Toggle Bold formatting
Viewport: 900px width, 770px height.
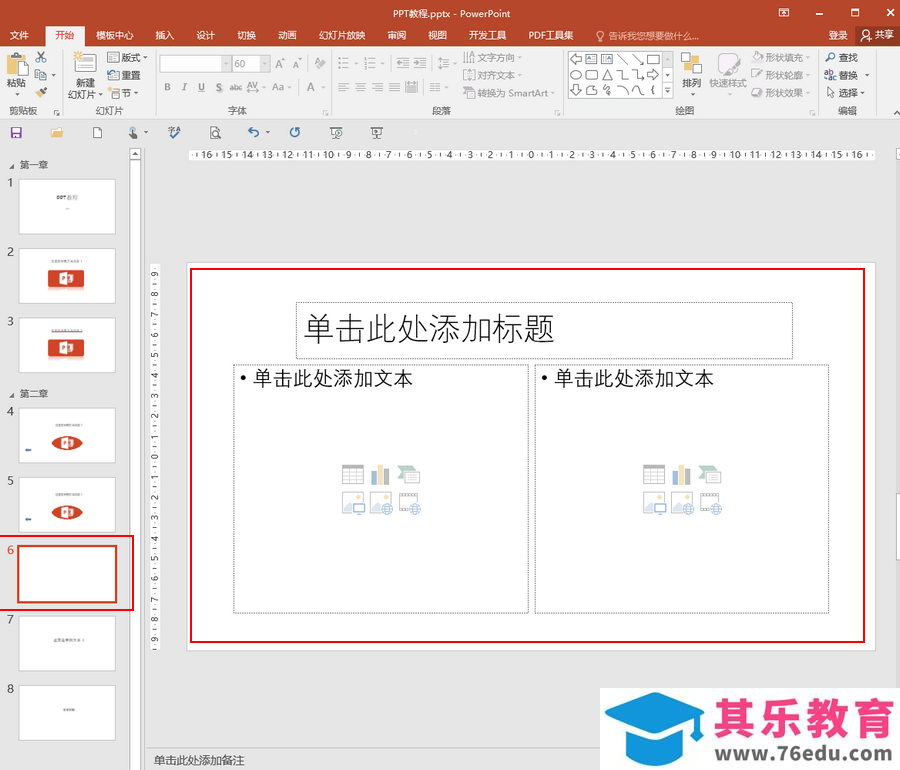(x=167, y=87)
